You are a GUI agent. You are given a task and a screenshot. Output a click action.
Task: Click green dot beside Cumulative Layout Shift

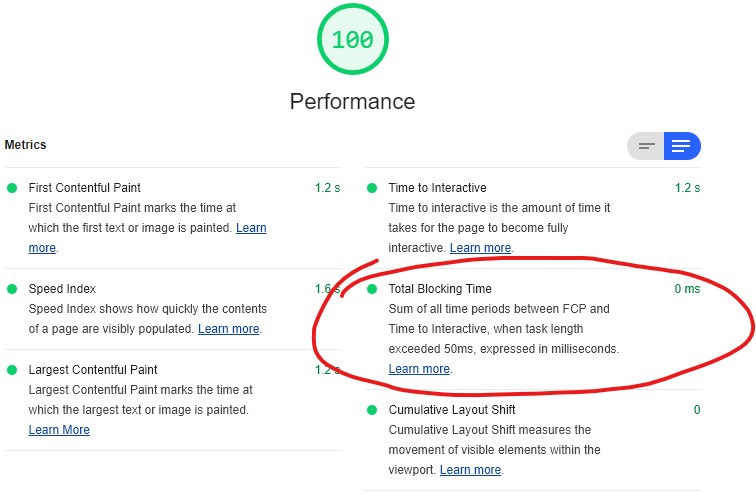click(372, 410)
